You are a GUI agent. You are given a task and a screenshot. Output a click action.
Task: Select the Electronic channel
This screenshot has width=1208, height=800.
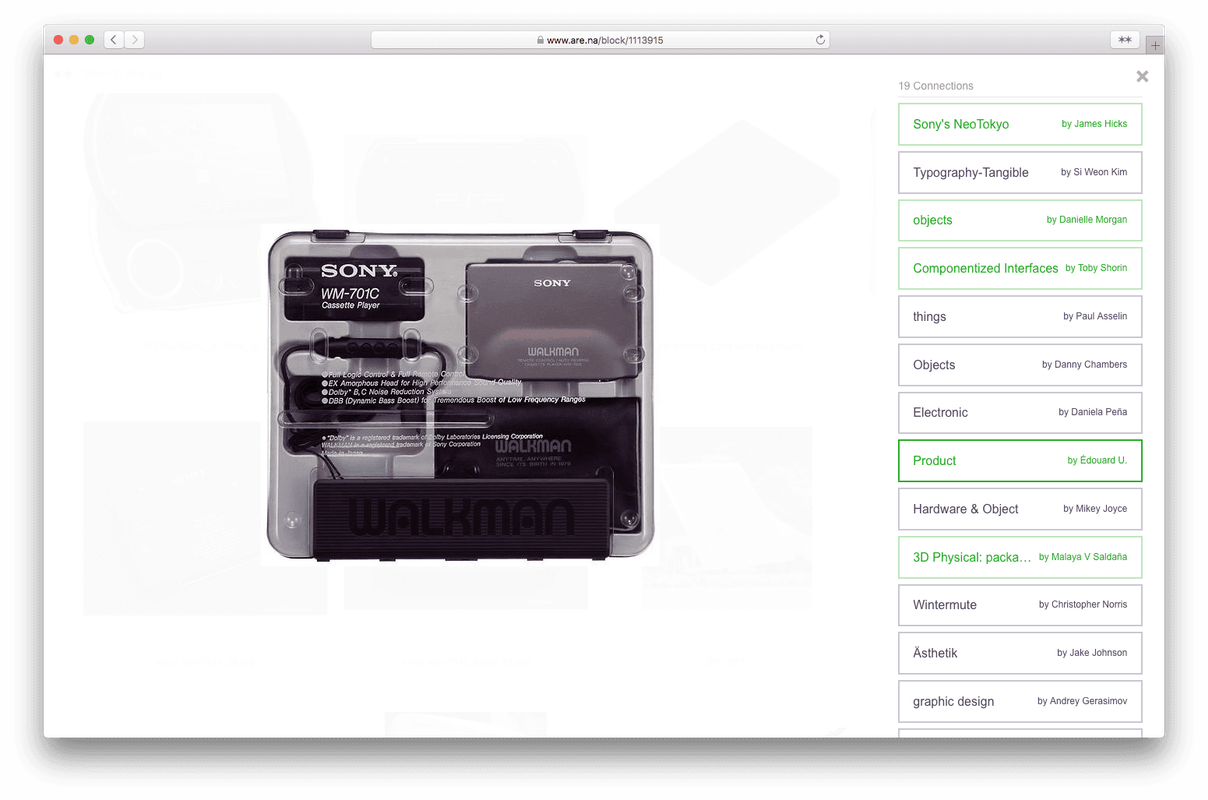[x=1020, y=412]
